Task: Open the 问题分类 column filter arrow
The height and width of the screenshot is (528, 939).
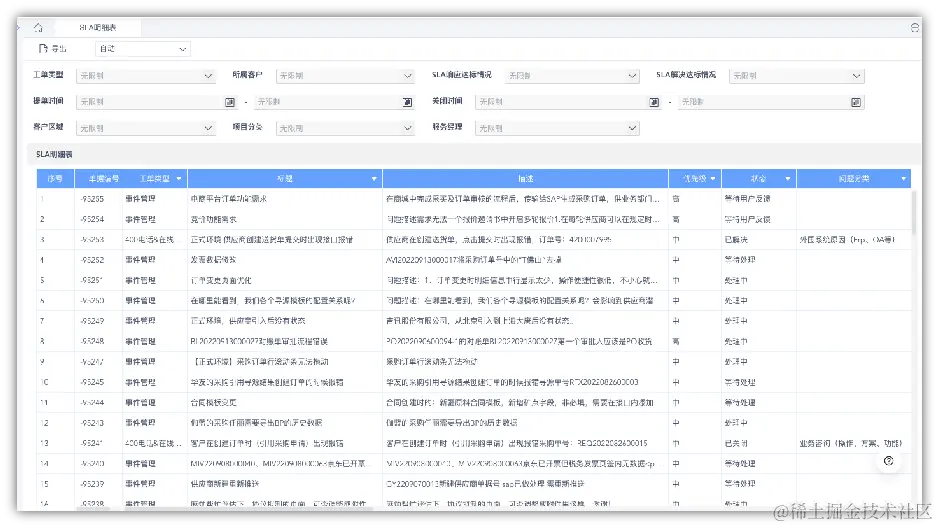Action: tap(903, 179)
